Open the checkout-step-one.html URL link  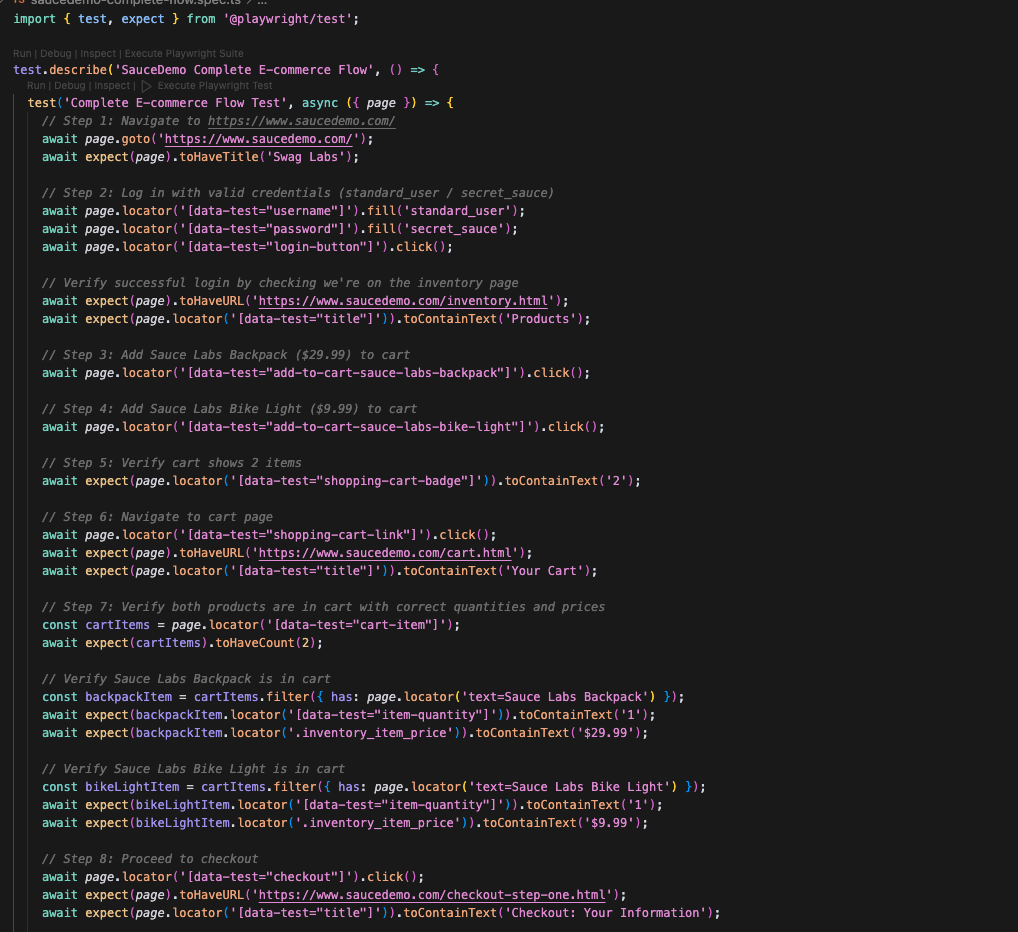[436, 895]
